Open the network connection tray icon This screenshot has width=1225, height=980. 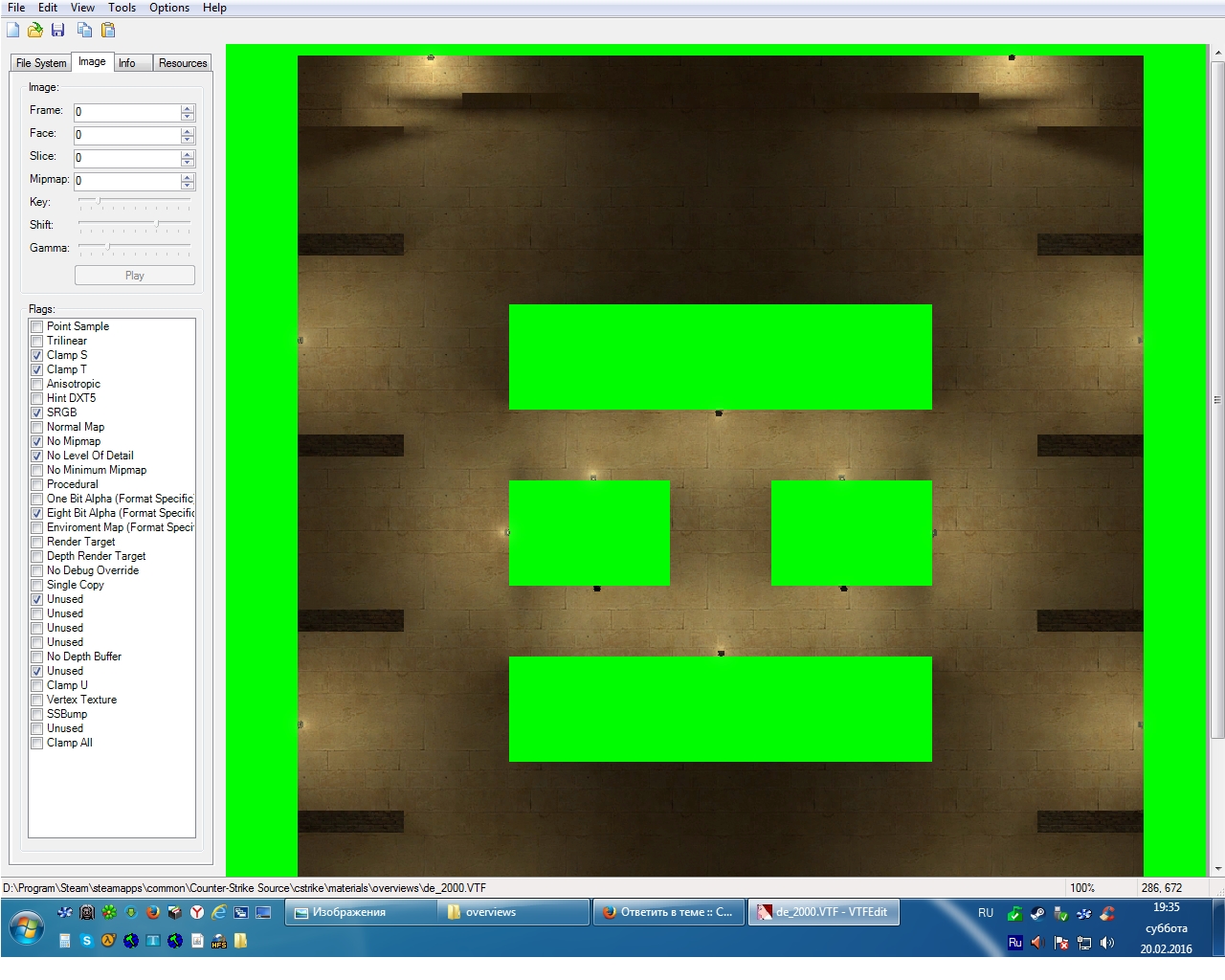coord(1084,943)
